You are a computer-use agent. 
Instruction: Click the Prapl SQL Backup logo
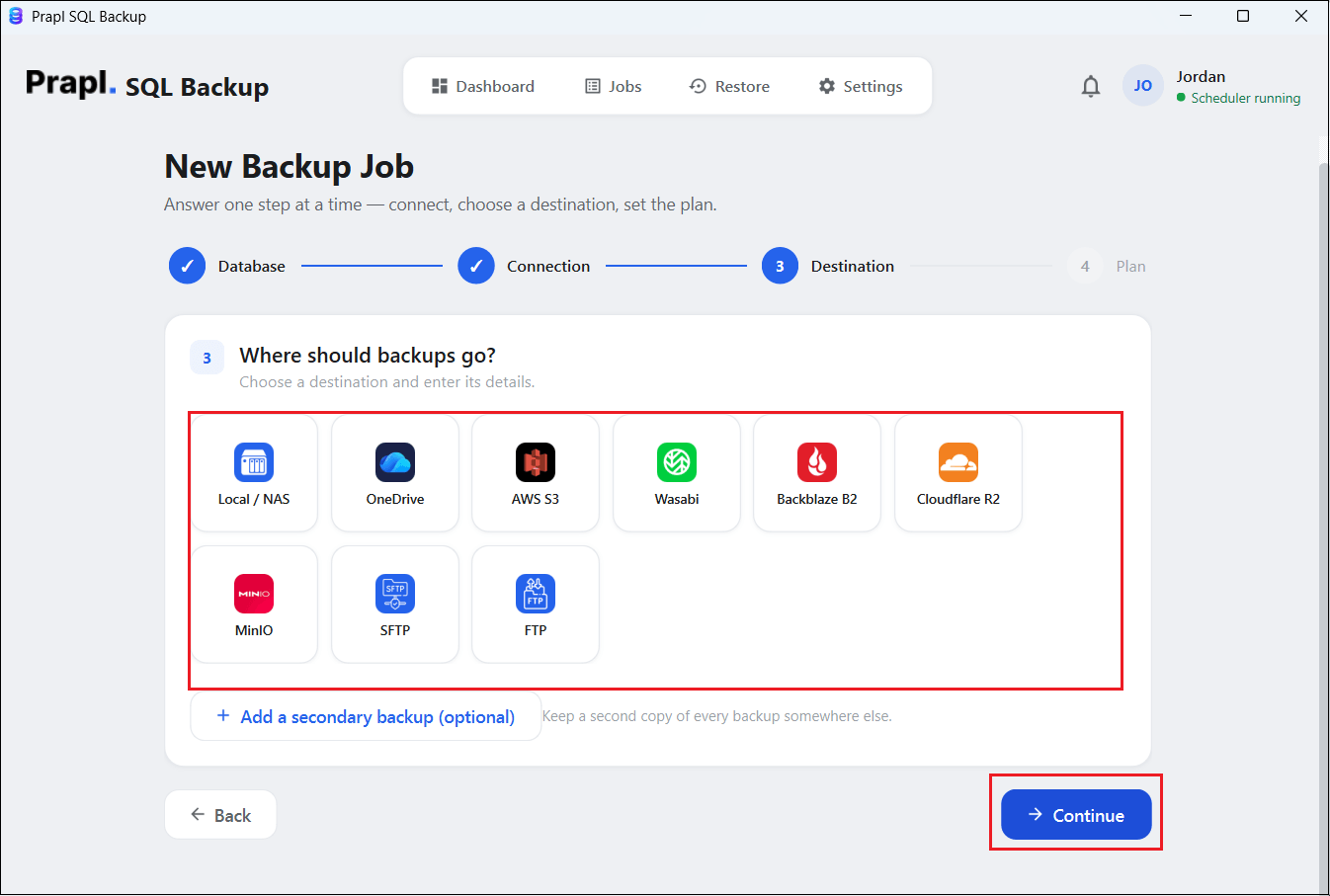click(x=147, y=85)
